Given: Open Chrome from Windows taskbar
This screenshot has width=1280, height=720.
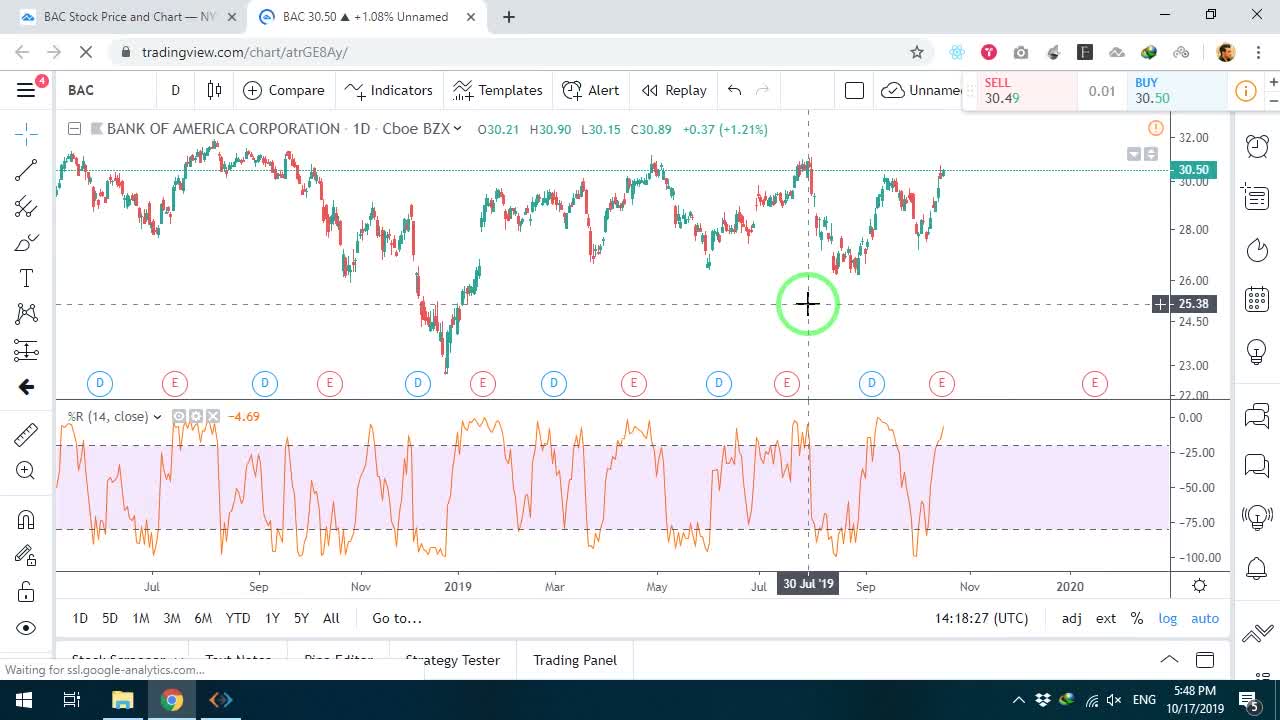Looking at the screenshot, I should 172,700.
